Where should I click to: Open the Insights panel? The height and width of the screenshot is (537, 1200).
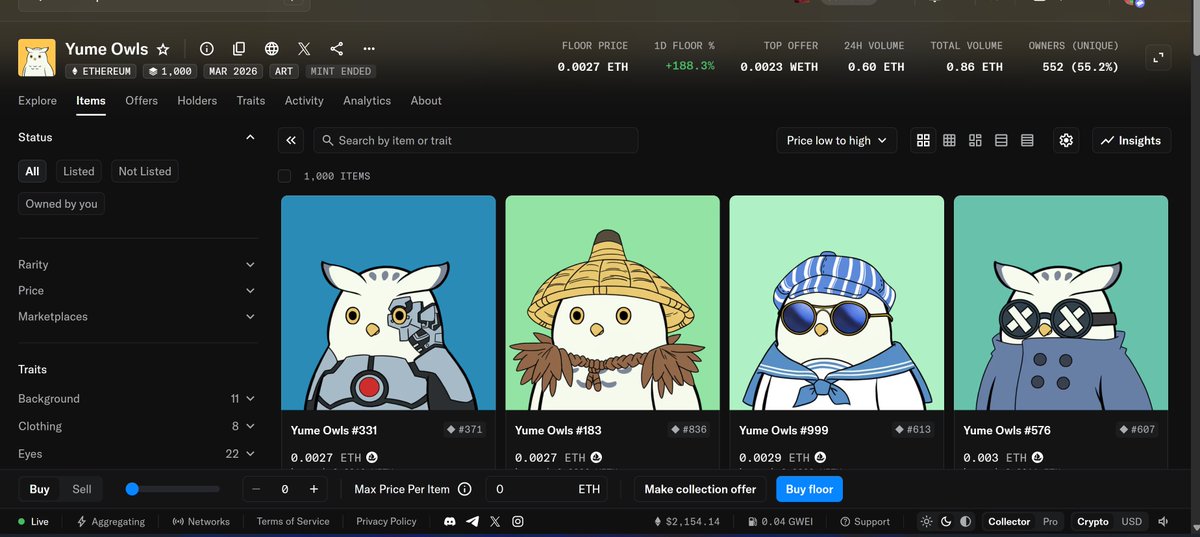1131,141
